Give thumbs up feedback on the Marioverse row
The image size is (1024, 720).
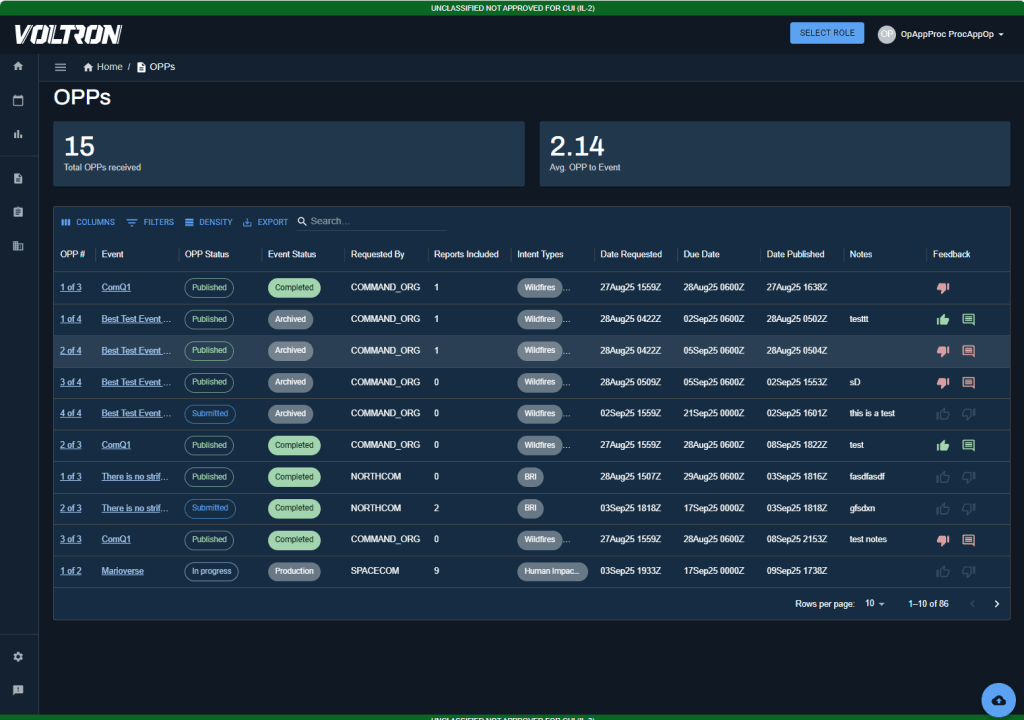click(x=942, y=571)
